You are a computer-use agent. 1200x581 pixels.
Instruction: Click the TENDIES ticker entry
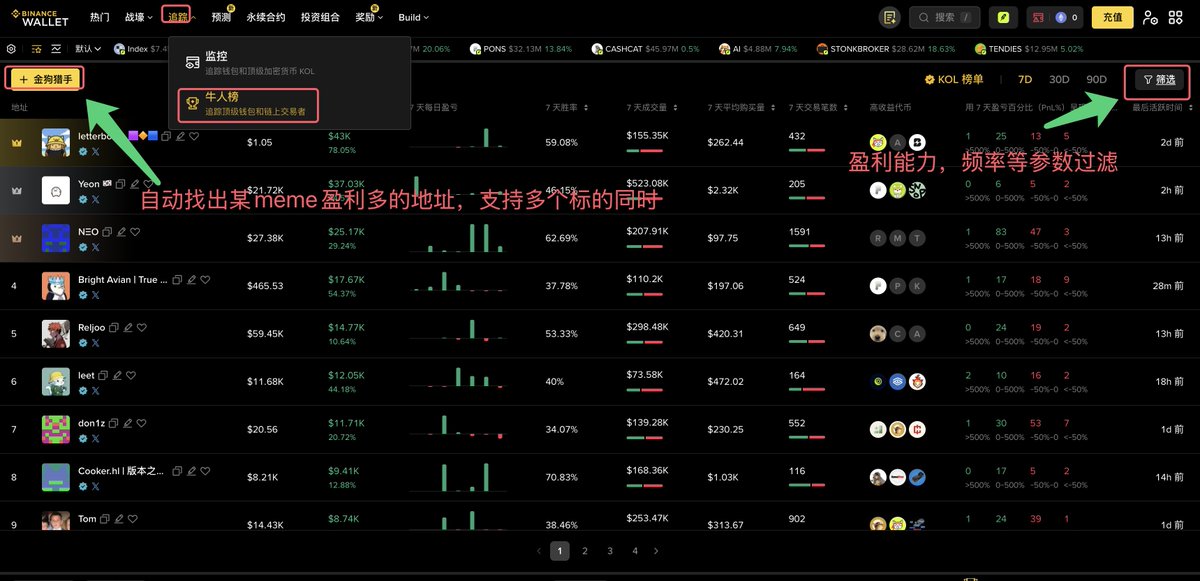coord(1031,48)
